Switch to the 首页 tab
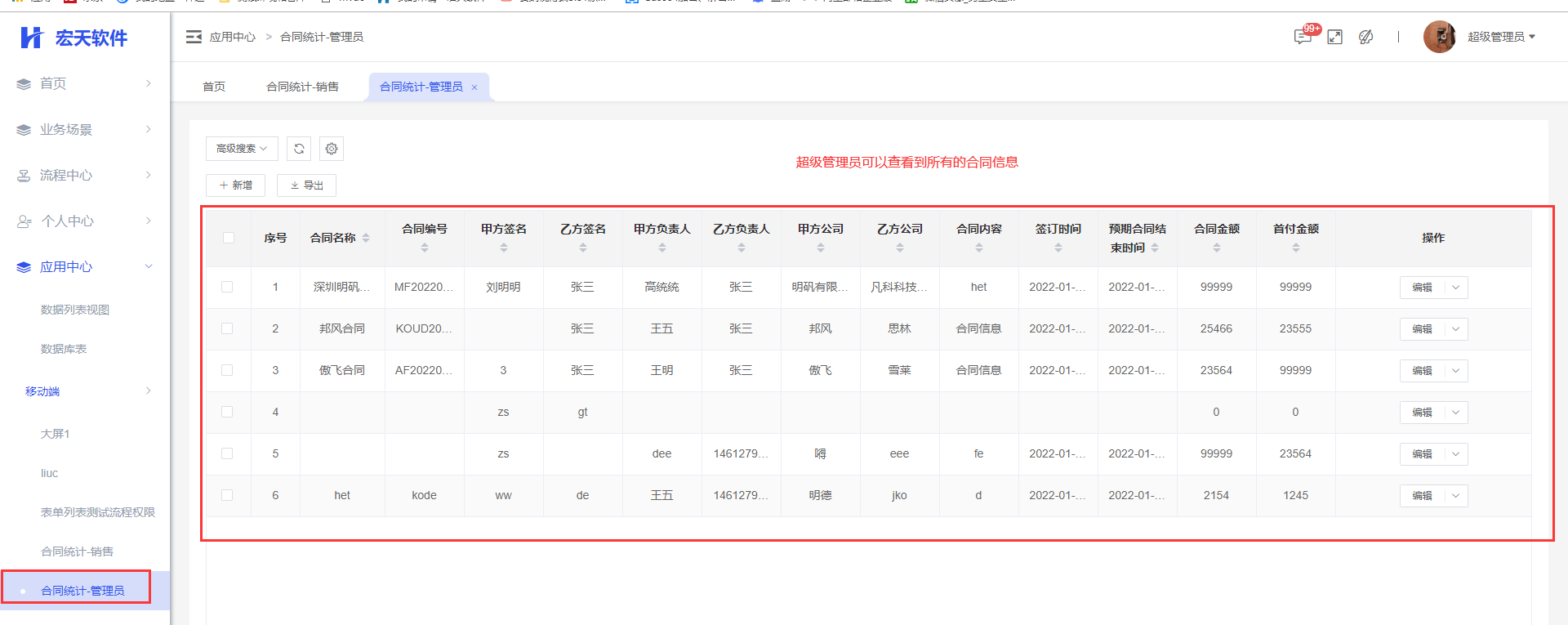 pos(214,87)
